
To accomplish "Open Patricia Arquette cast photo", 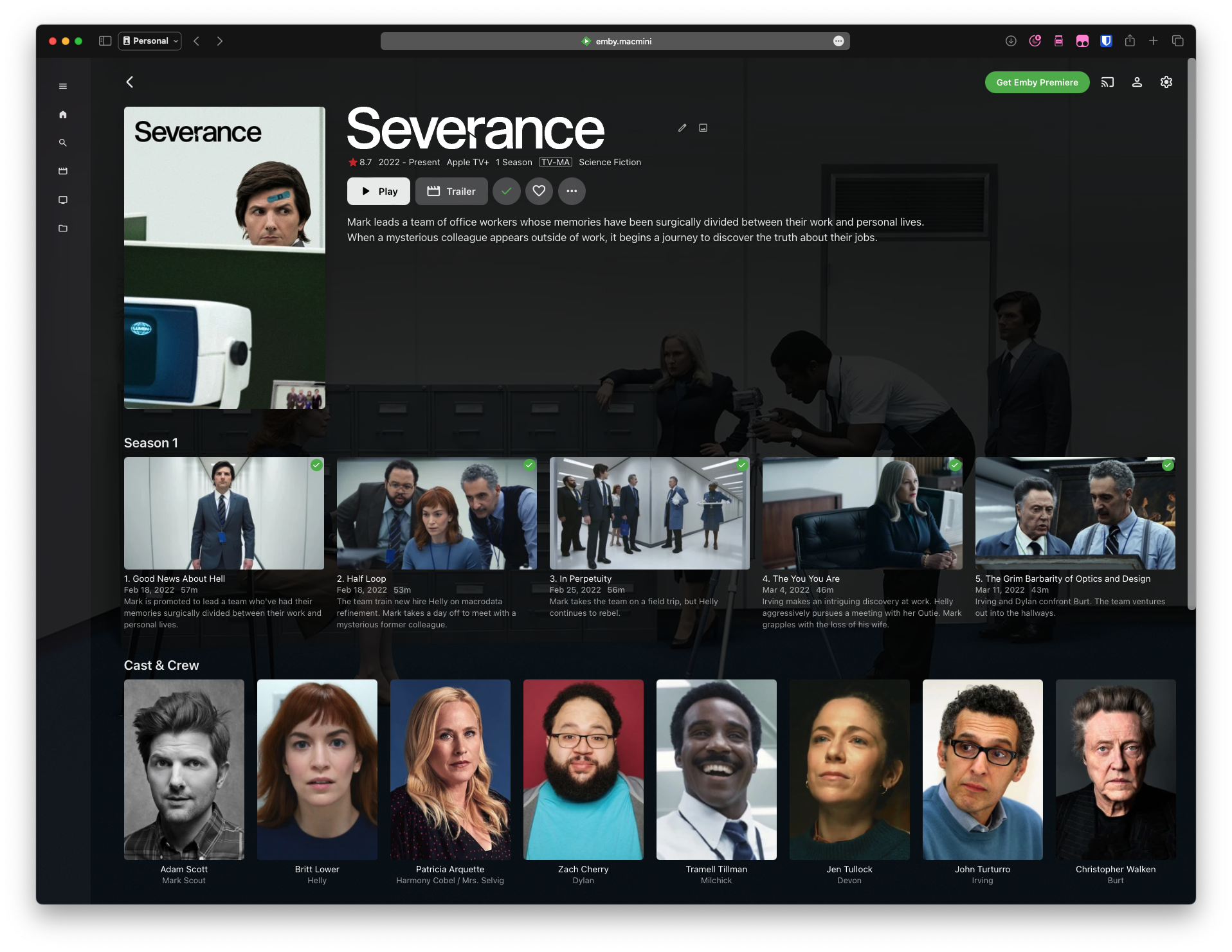I will pyautogui.click(x=450, y=769).
